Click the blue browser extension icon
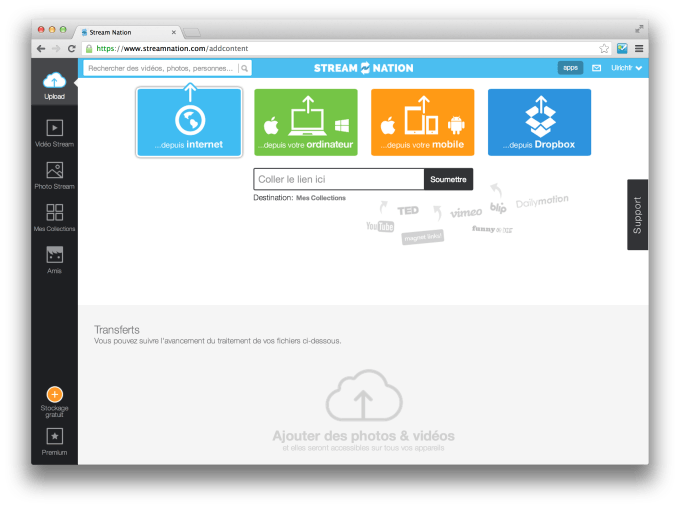The height and width of the screenshot is (508, 680). coord(622,49)
